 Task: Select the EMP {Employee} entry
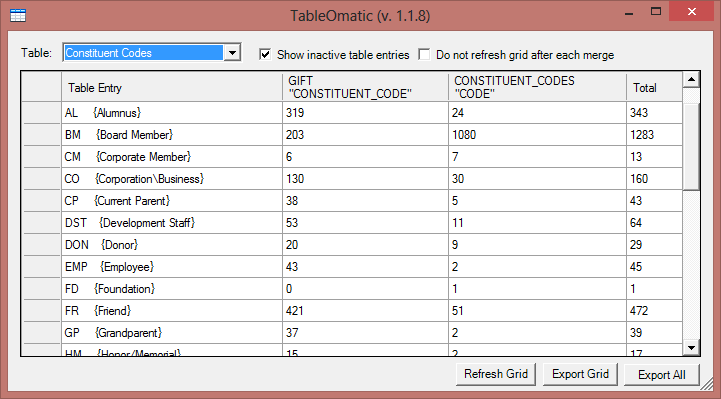[x=172, y=267]
